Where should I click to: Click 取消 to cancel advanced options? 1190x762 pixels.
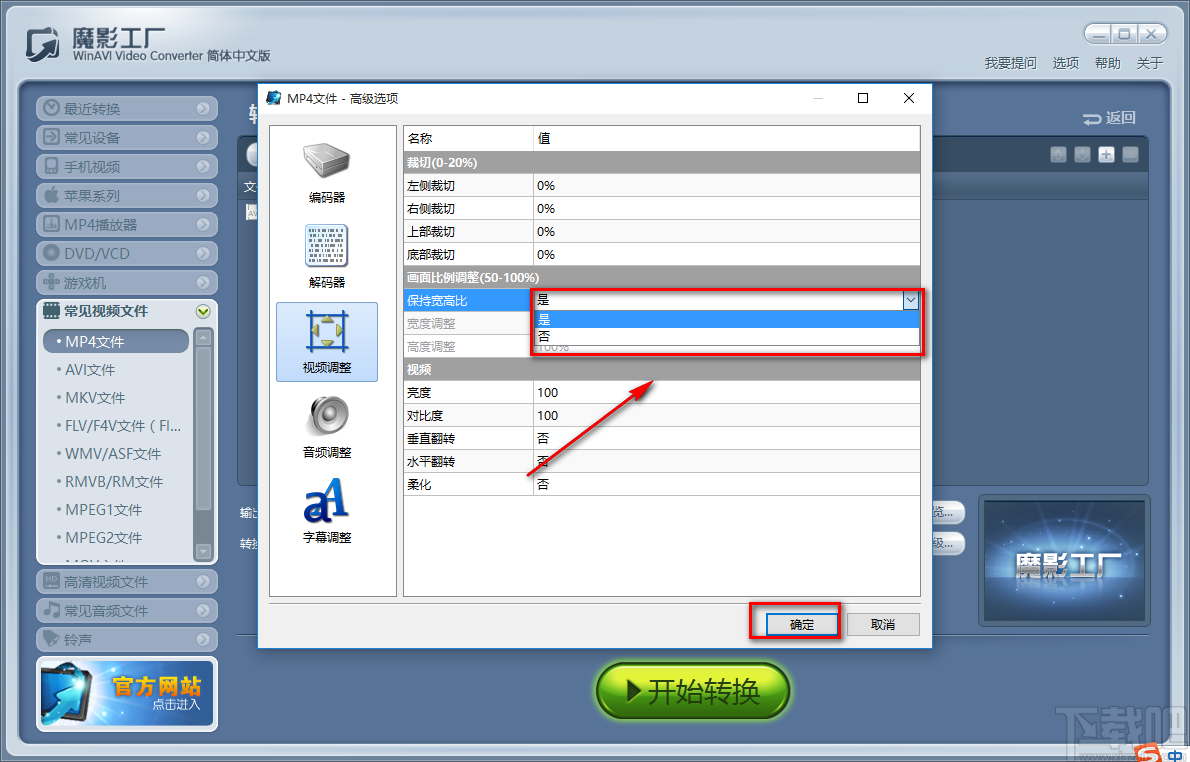pyautogui.click(x=883, y=625)
